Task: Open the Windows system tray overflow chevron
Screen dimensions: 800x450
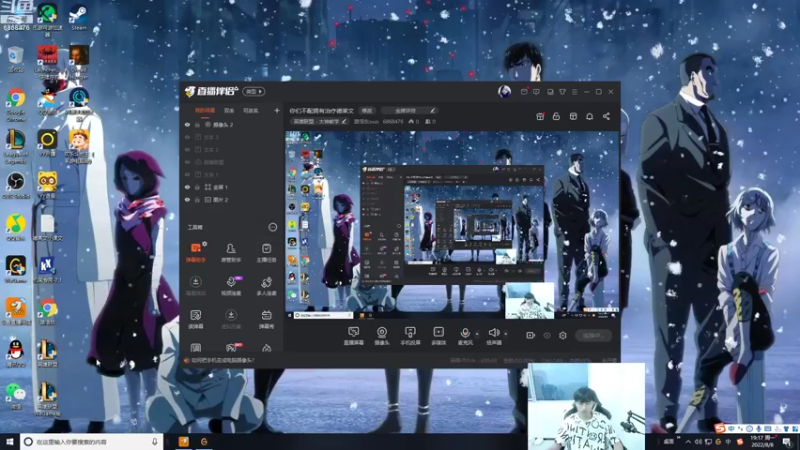Action: pos(688,442)
